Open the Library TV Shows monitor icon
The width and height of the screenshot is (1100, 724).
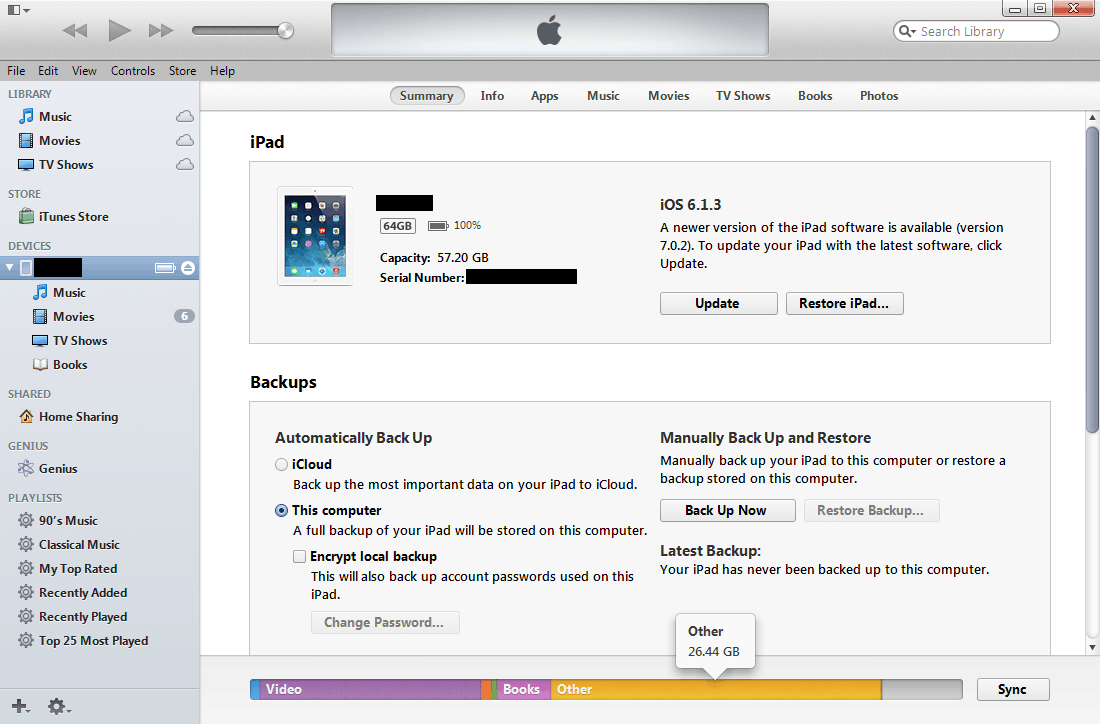pyautogui.click(x=26, y=165)
